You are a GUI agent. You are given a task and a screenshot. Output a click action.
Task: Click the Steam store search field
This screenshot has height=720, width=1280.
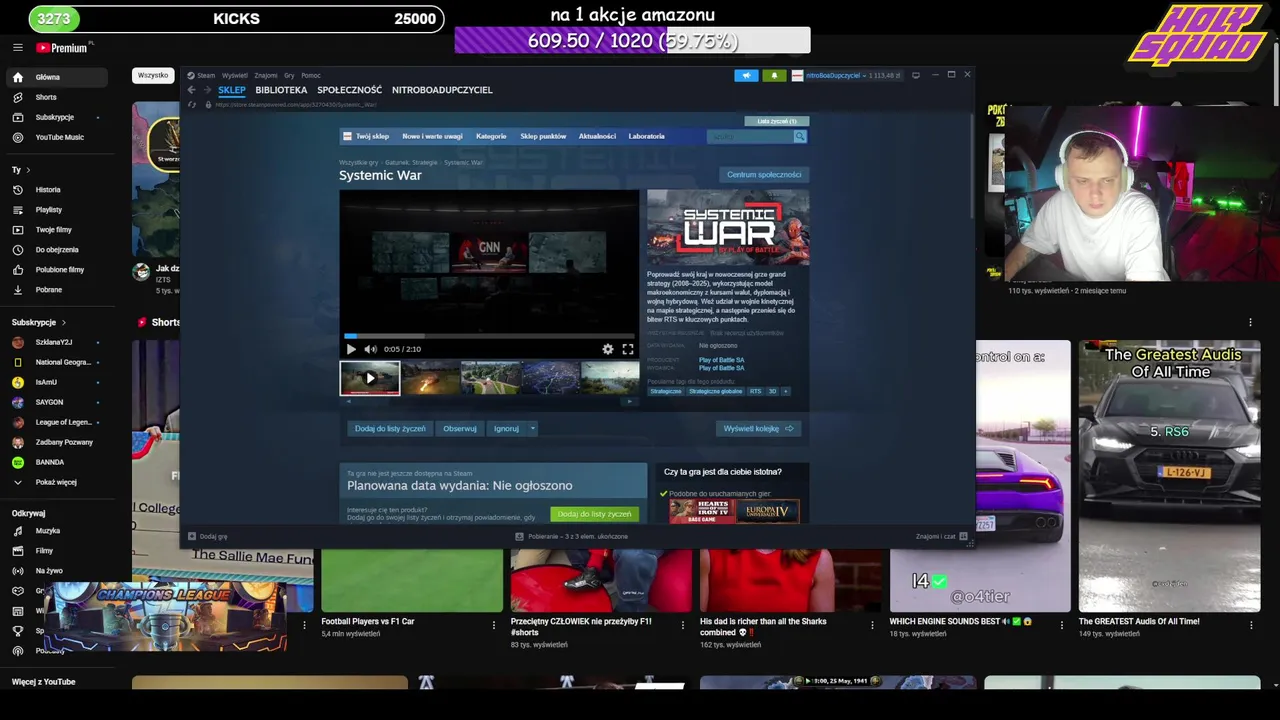point(750,136)
